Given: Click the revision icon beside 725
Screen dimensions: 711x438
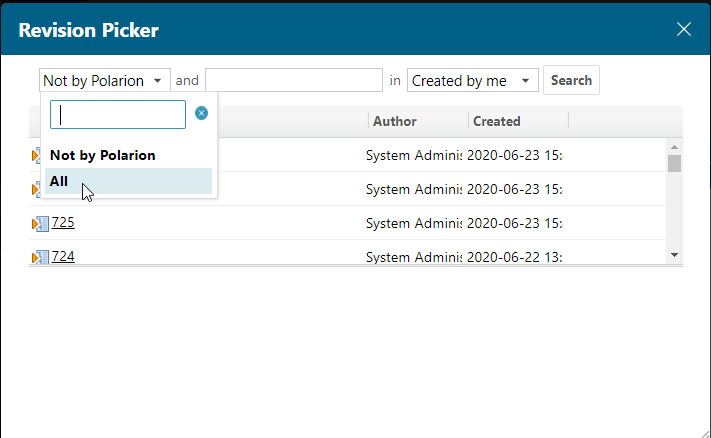Looking at the screenshot, I should pyautogui.click(x=39, y=223).
